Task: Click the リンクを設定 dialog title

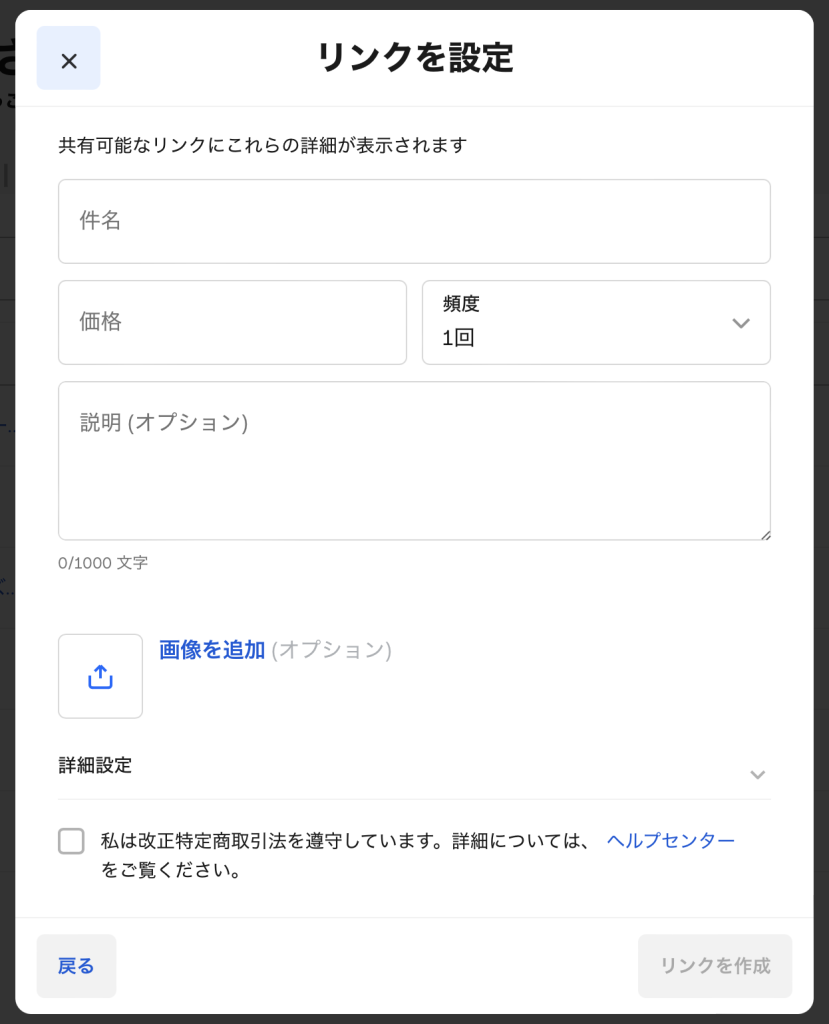Action: pos(414,58)
